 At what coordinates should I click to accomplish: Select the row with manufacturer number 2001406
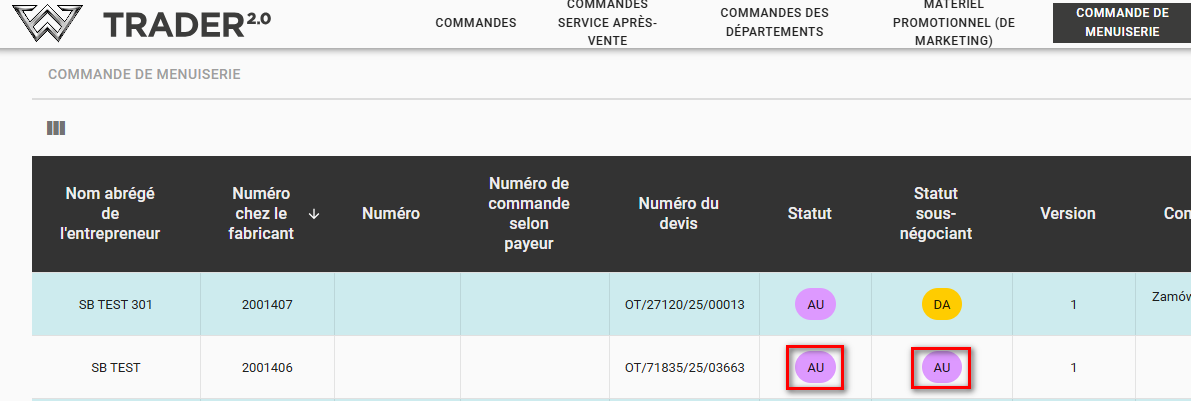tap(267, 367)
